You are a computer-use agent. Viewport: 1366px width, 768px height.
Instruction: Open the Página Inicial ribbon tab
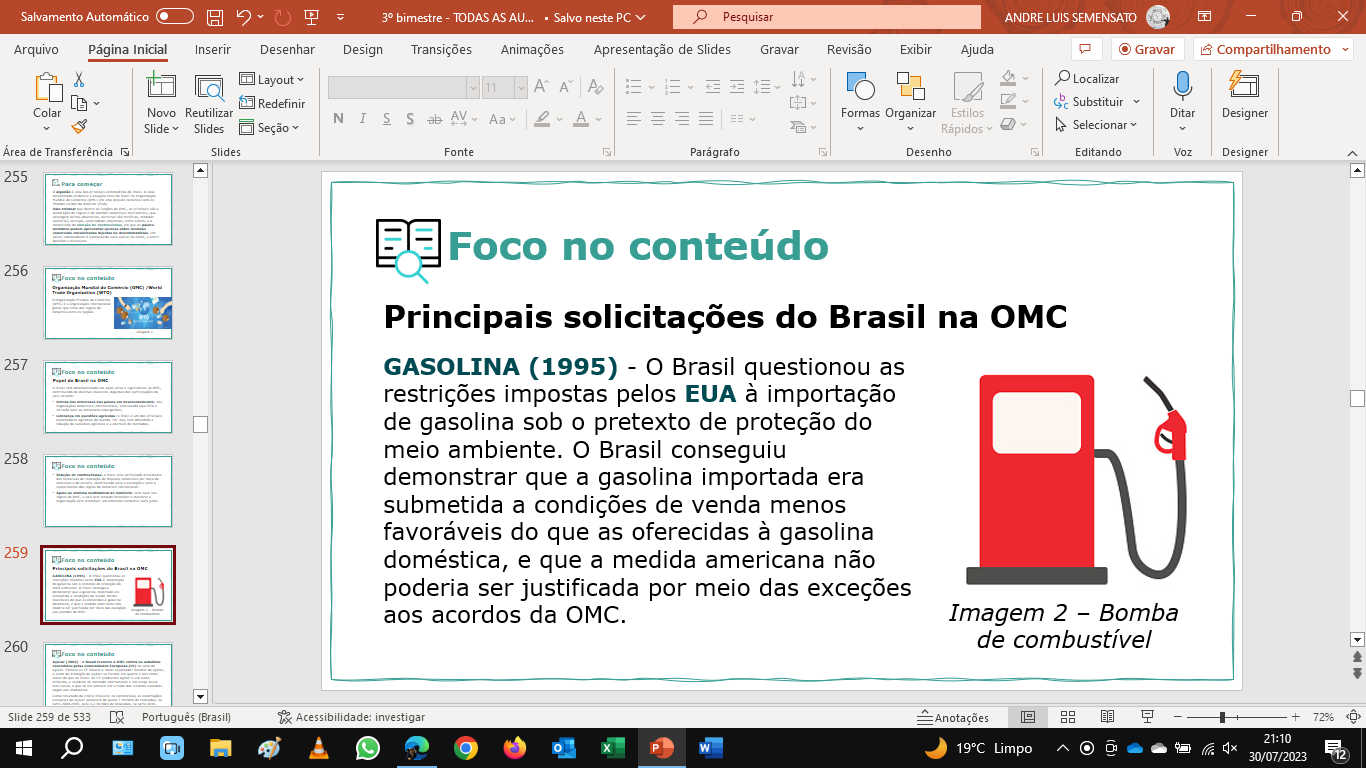tap(127, 50)
